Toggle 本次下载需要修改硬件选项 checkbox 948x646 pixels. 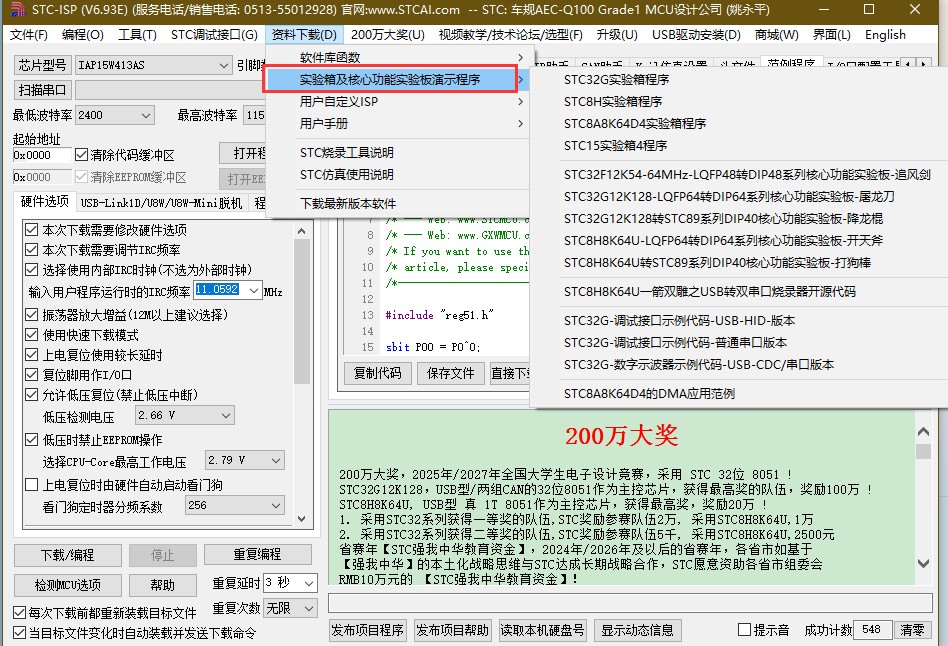pos(31,230)
